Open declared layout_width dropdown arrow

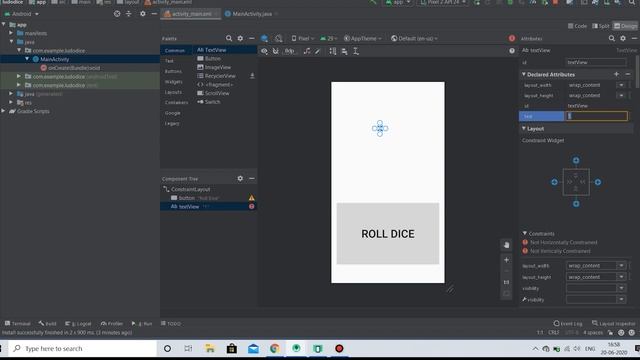[621, 85]
